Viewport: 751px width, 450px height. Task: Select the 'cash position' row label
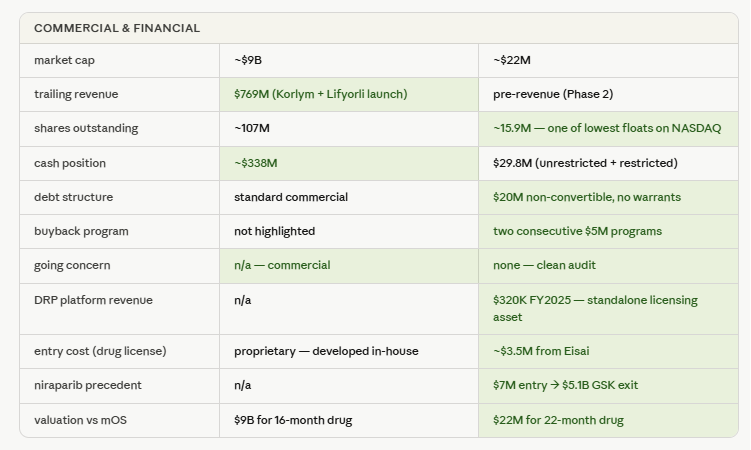coord(70,163)
